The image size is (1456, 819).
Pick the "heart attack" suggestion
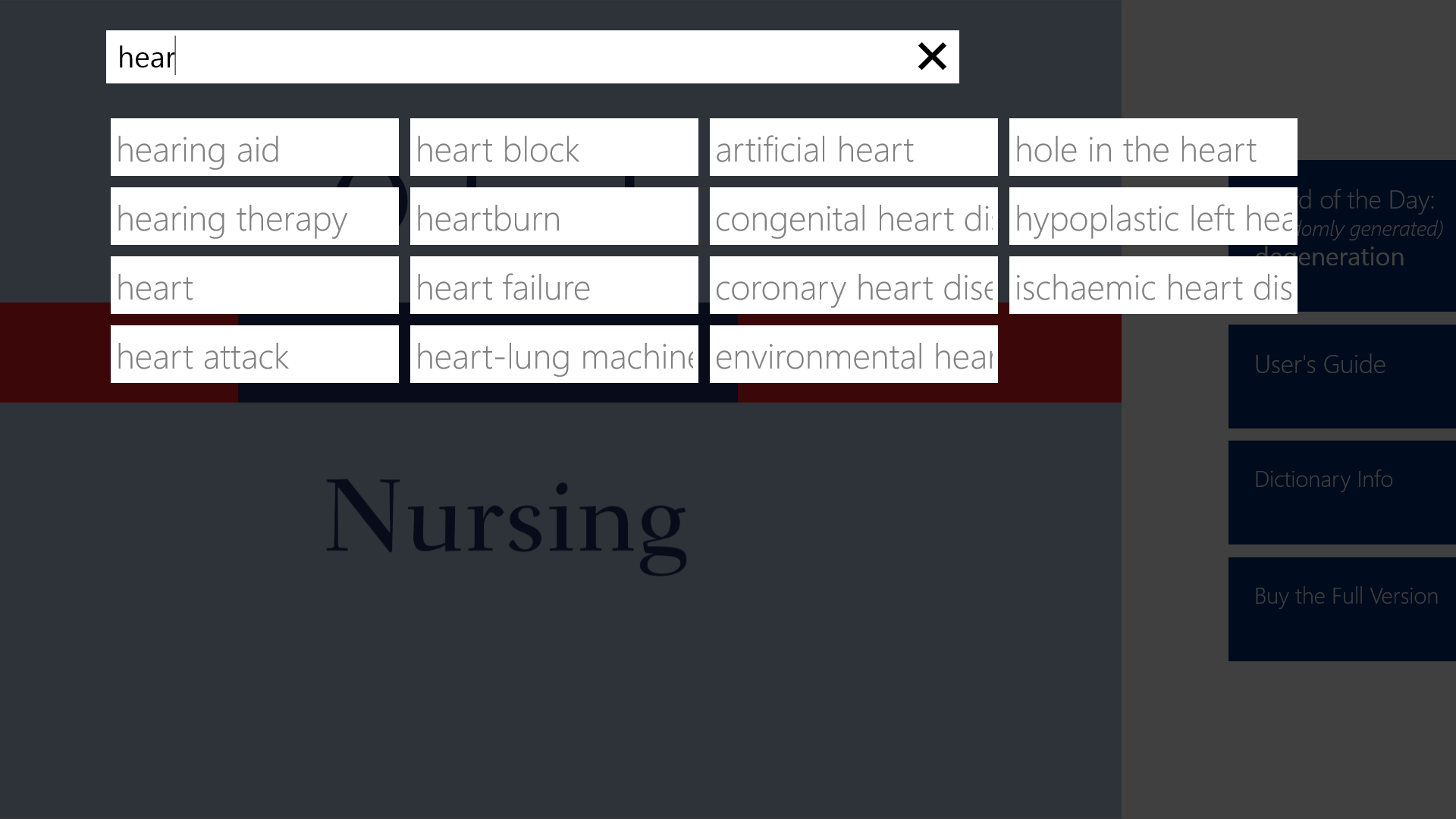[x=254, y=354]
